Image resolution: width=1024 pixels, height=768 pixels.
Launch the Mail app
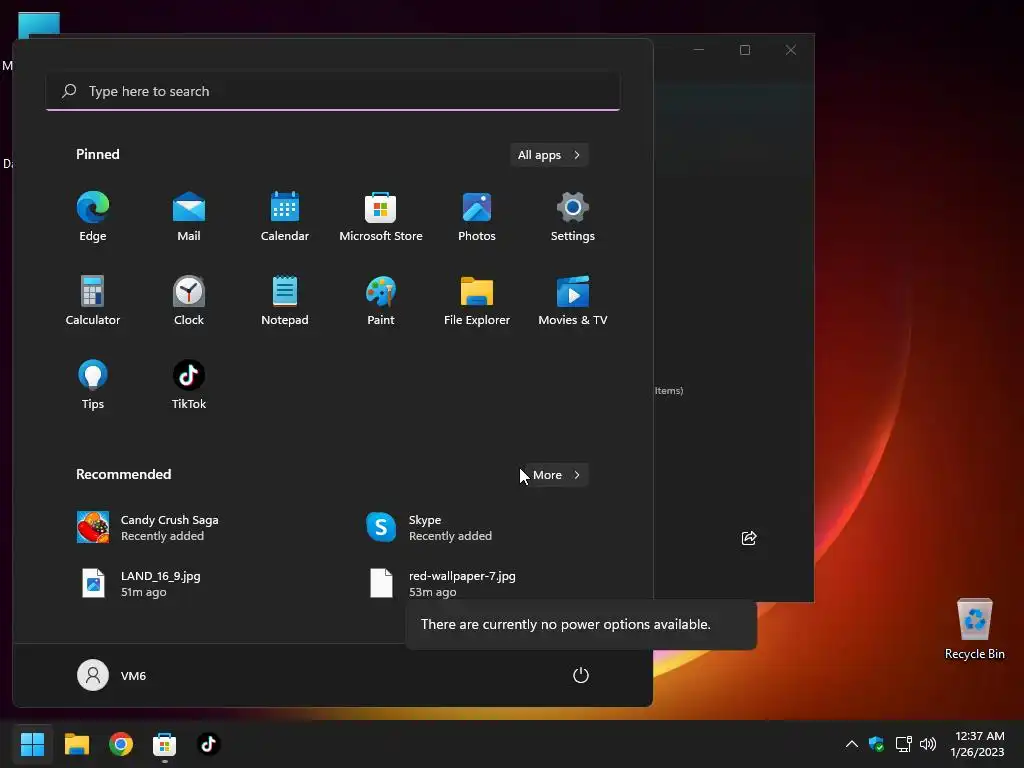189,217
